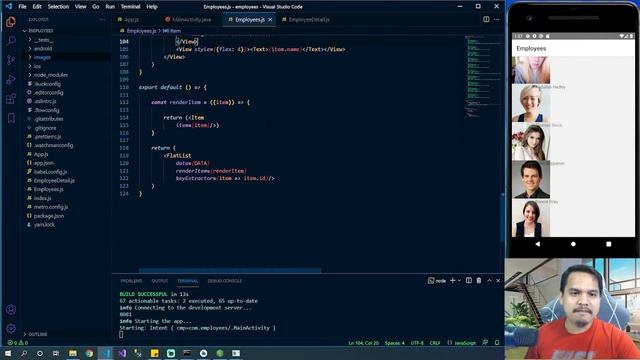Click the Explorer more actions ellipsis
Image resolution: width=640 pixels, height=360 pixels.
102,20
